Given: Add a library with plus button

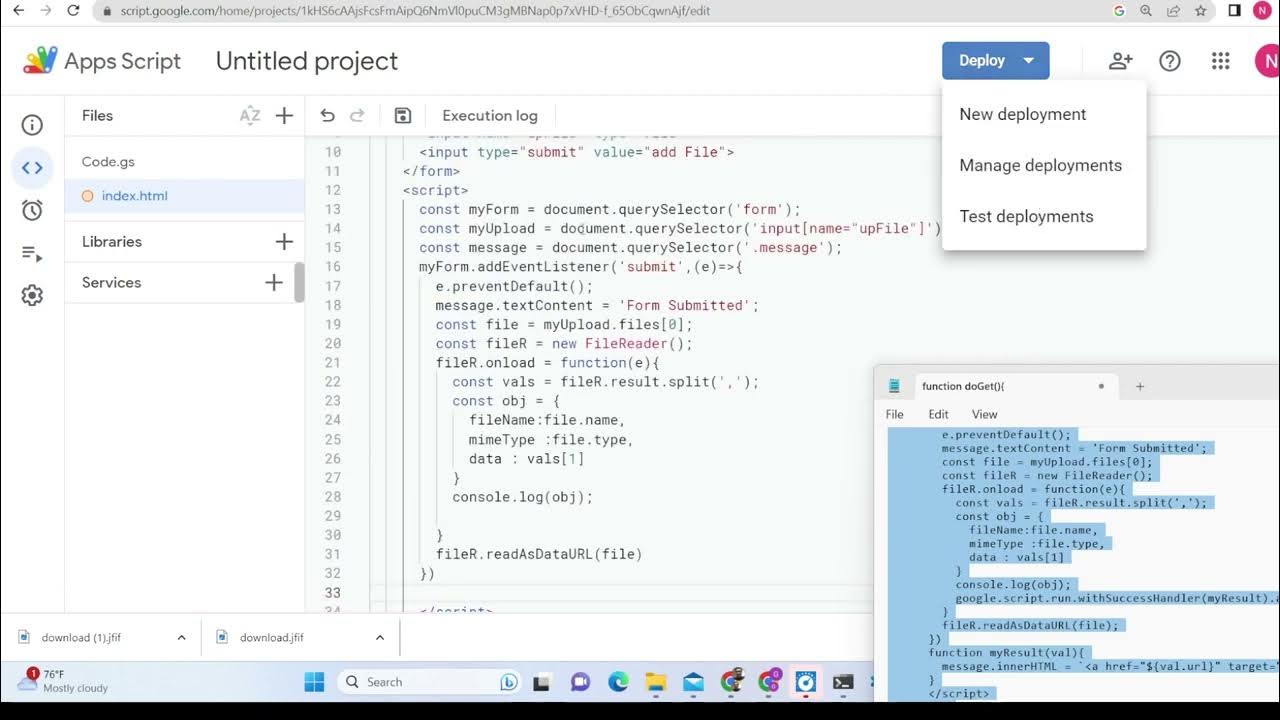Looking at the screenshot, I should click(284, 242).
